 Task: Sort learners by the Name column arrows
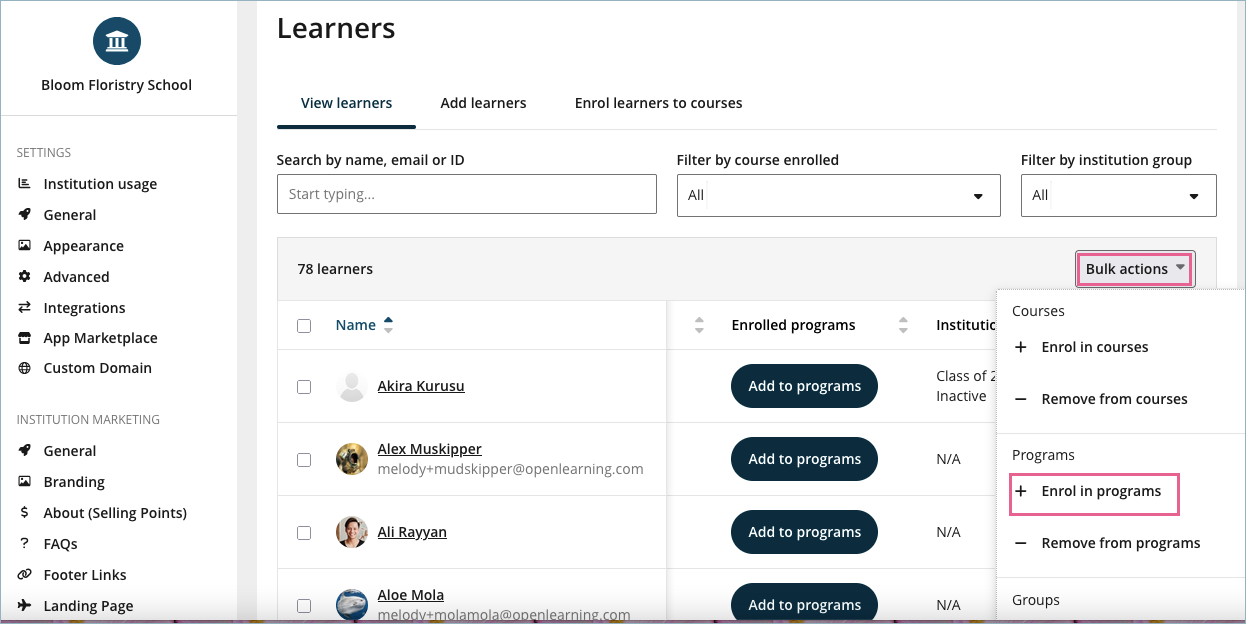[388, 325]
